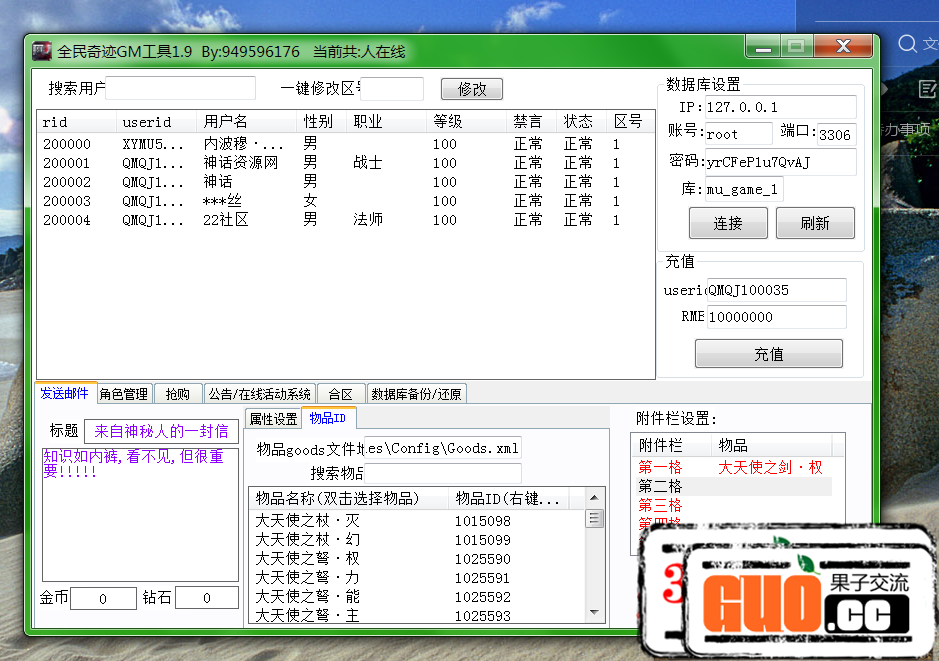This screenshot has width=939, height=661.
Task: Focus the 搜索用户 input field
Action: point(181,89)
